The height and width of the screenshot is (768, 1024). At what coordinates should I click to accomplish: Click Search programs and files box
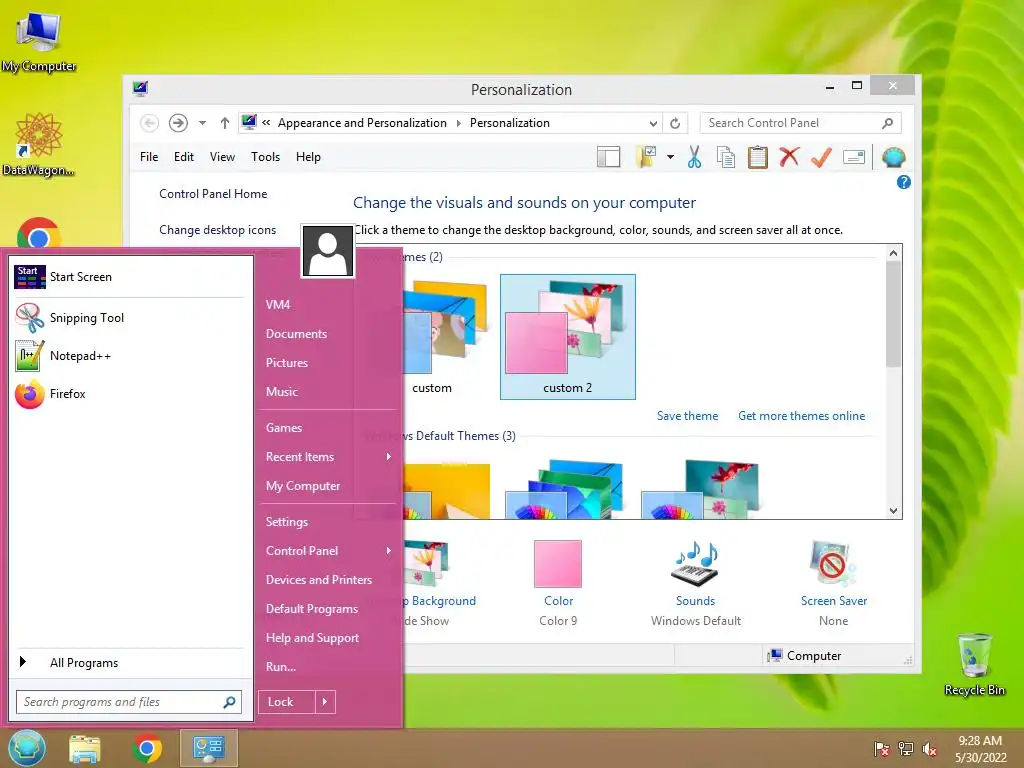[x=129, y=702]
